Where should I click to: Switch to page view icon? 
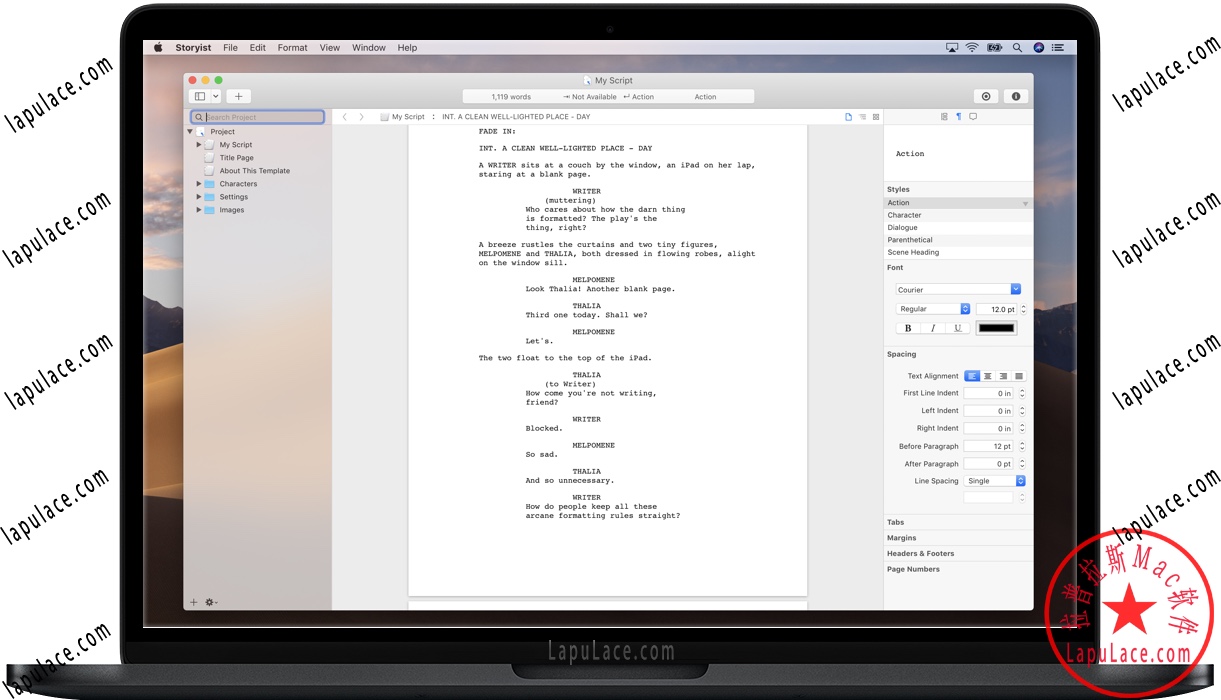tap(849, 117)
